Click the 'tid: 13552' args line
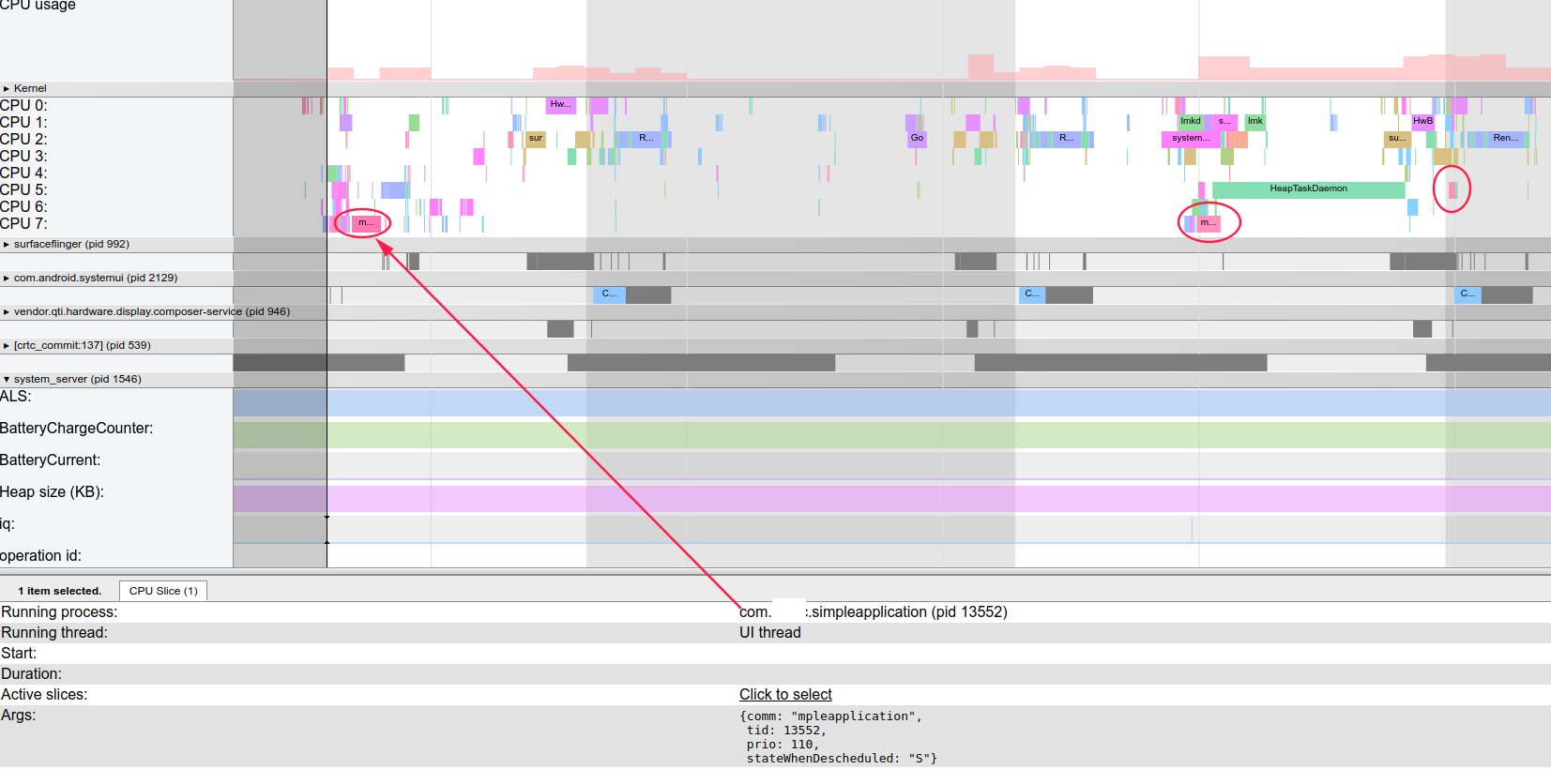This screenshot has width=1551, height=784. [x=786, y=731]
